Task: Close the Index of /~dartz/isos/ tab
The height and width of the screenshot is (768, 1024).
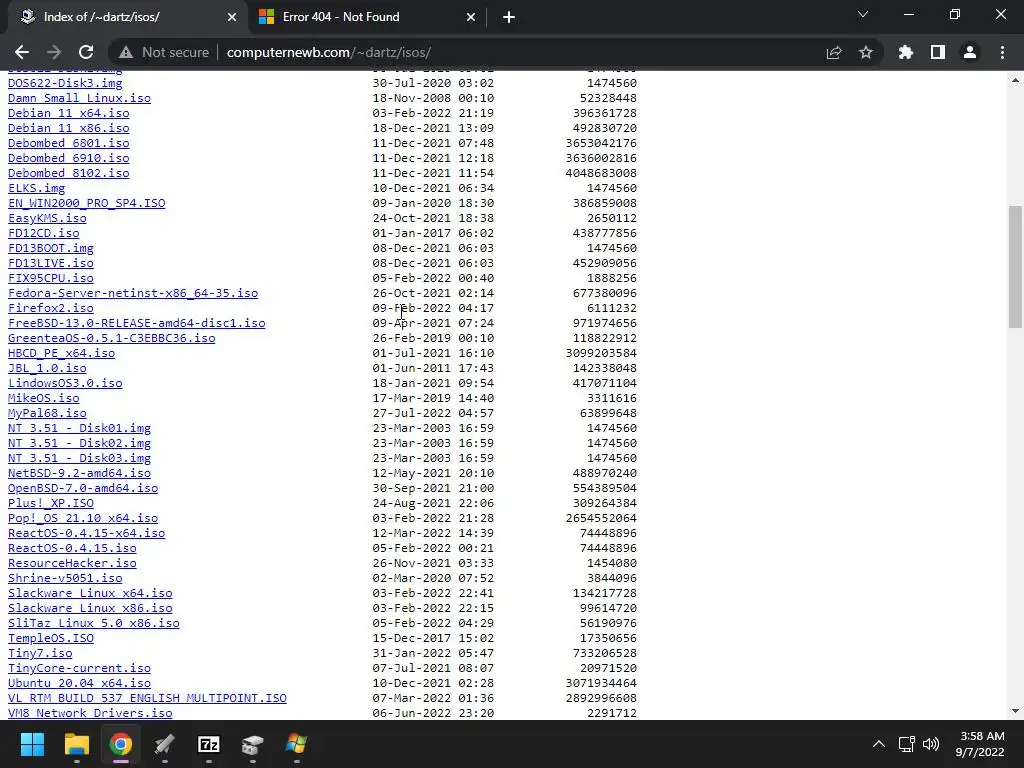Action: [232, 17]
